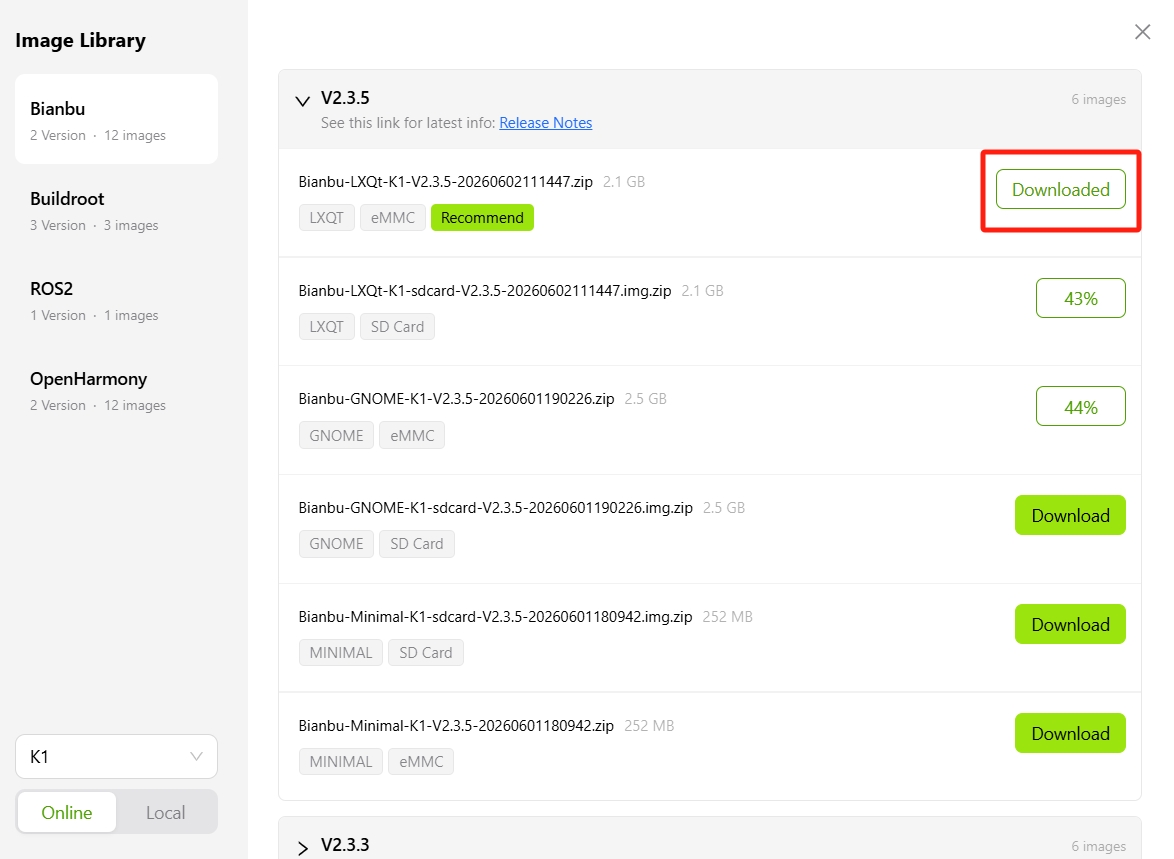Click Bianbu-GNOME-K1-V2.3.5-20260601190226.zip filename
The height and width of the screenshot is (859, 1174).
[x=456, y=399]
